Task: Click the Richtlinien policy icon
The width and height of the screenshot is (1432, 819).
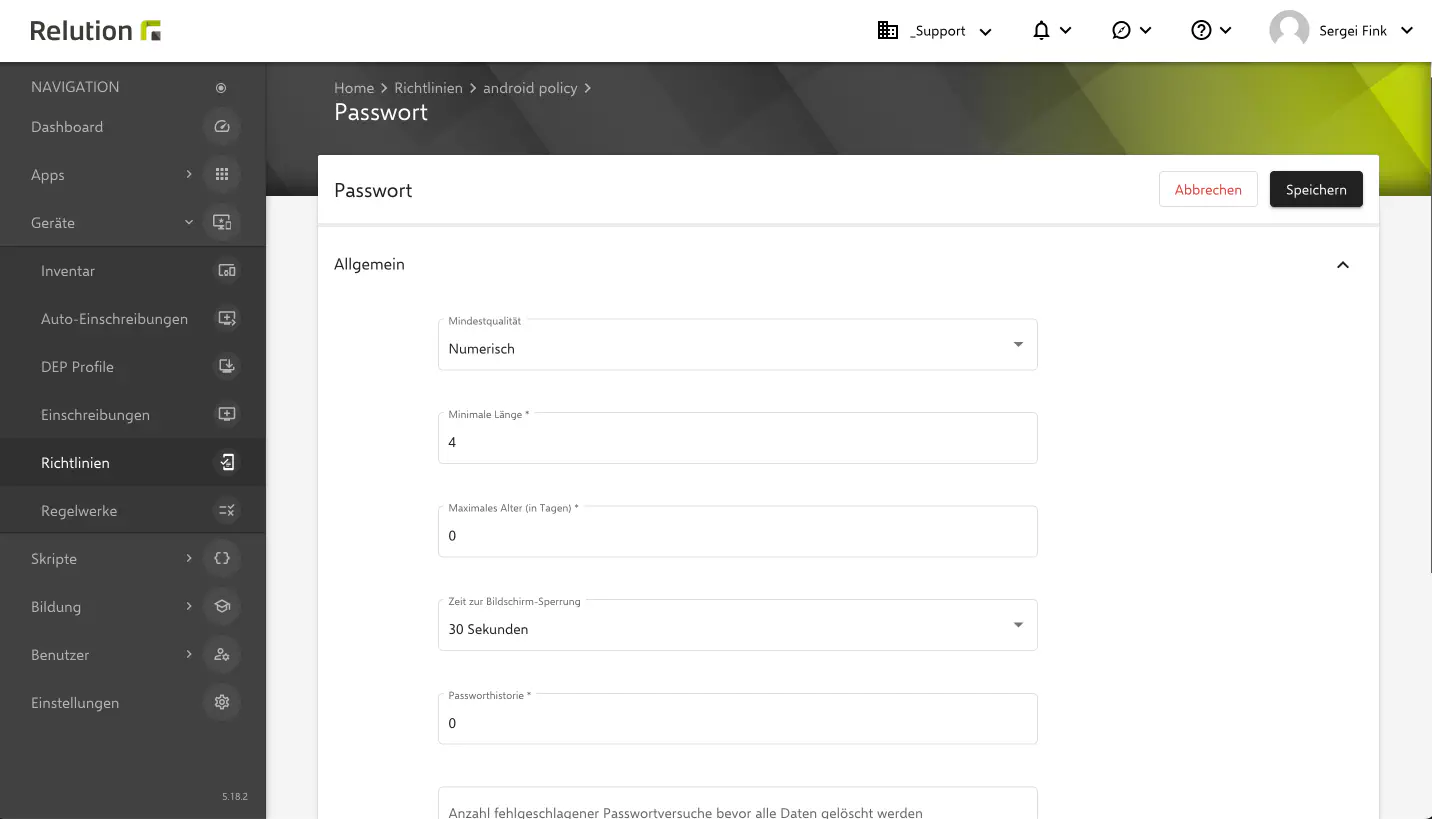Action: [227, 463]
